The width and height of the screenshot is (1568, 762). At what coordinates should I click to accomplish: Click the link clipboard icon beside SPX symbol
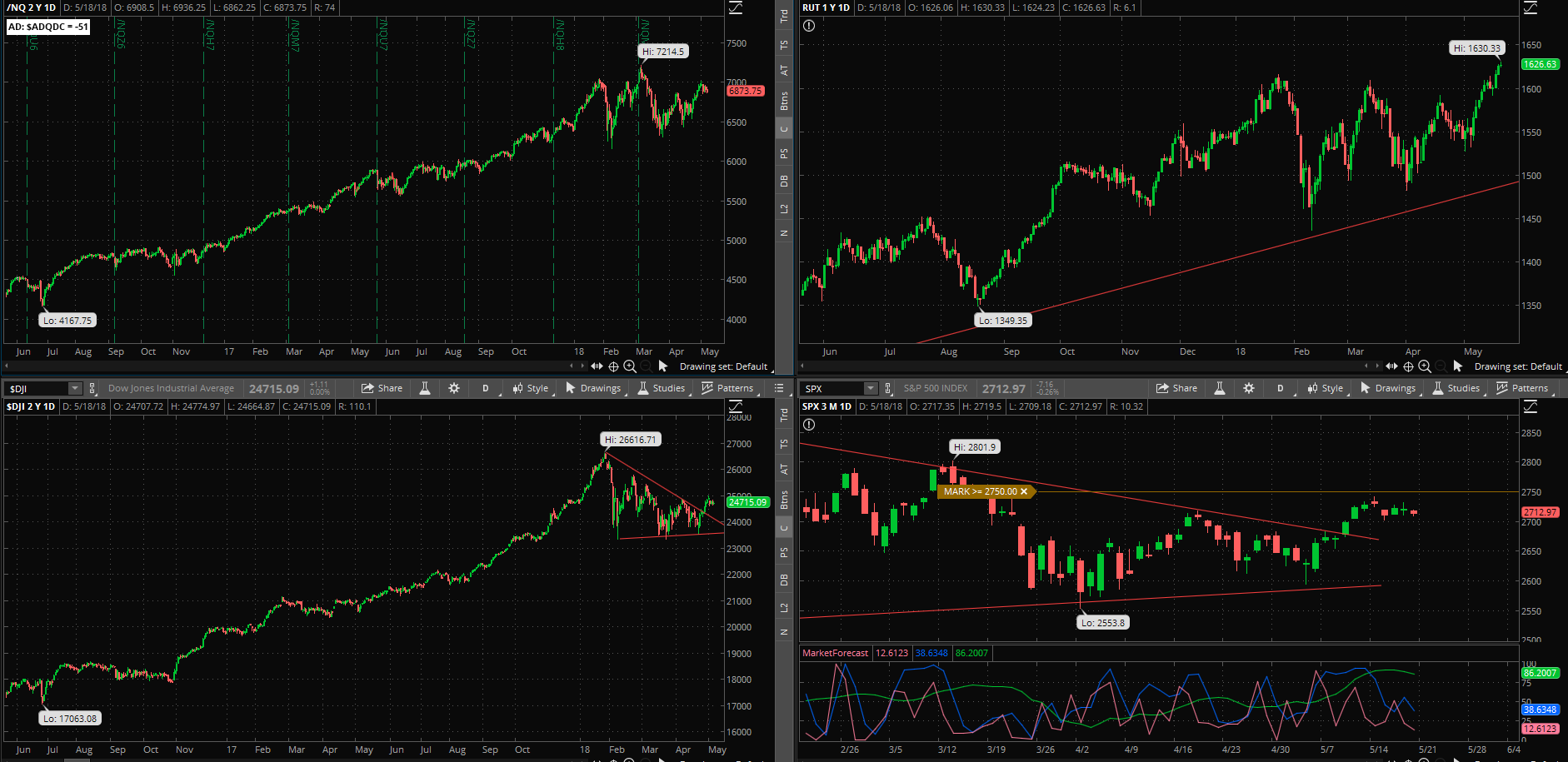pos(888,388)
